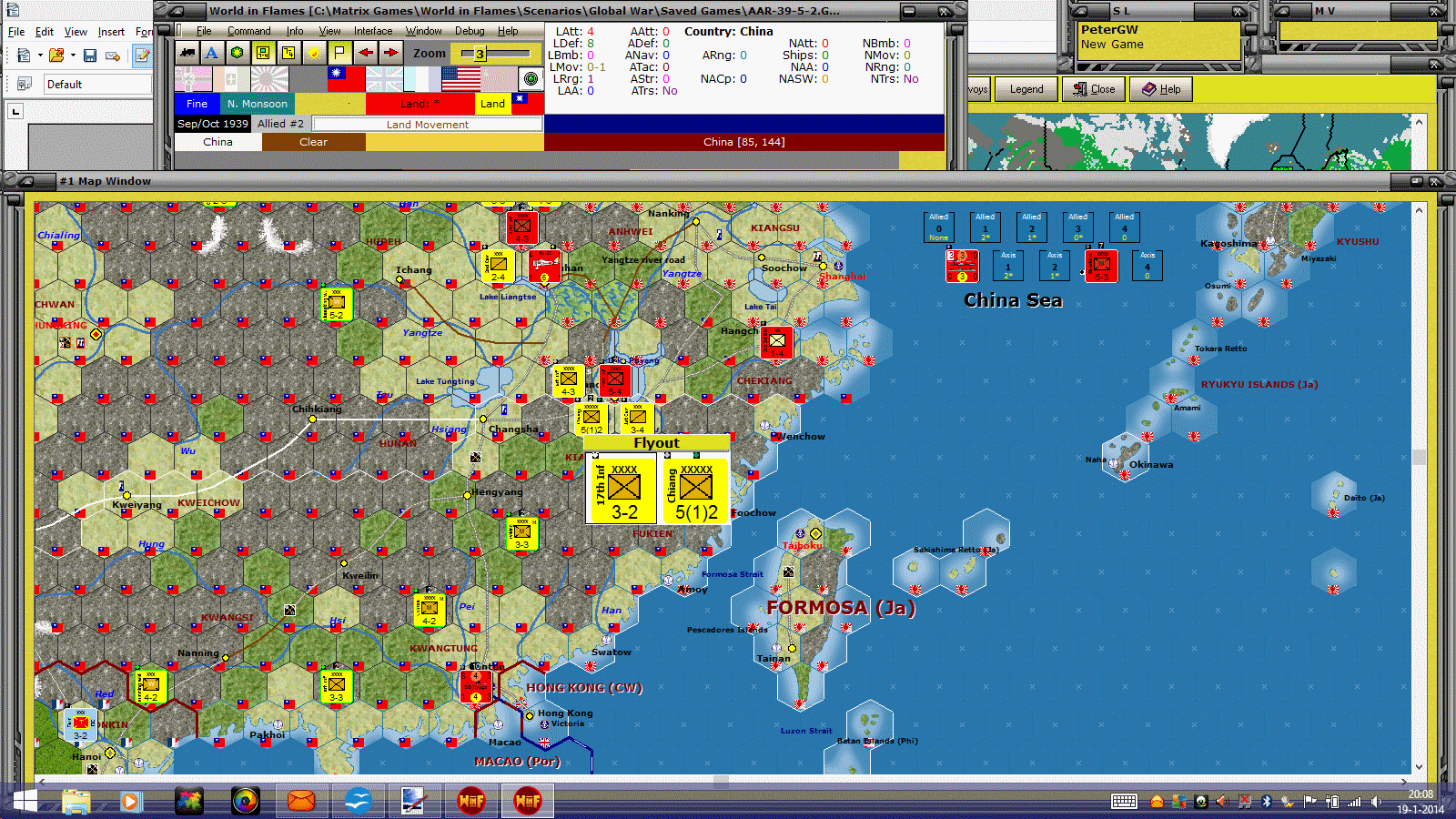Screen dimensions: 1456x819
Task: Click the Help button with book icon
Action: (x=1161, y=89)
